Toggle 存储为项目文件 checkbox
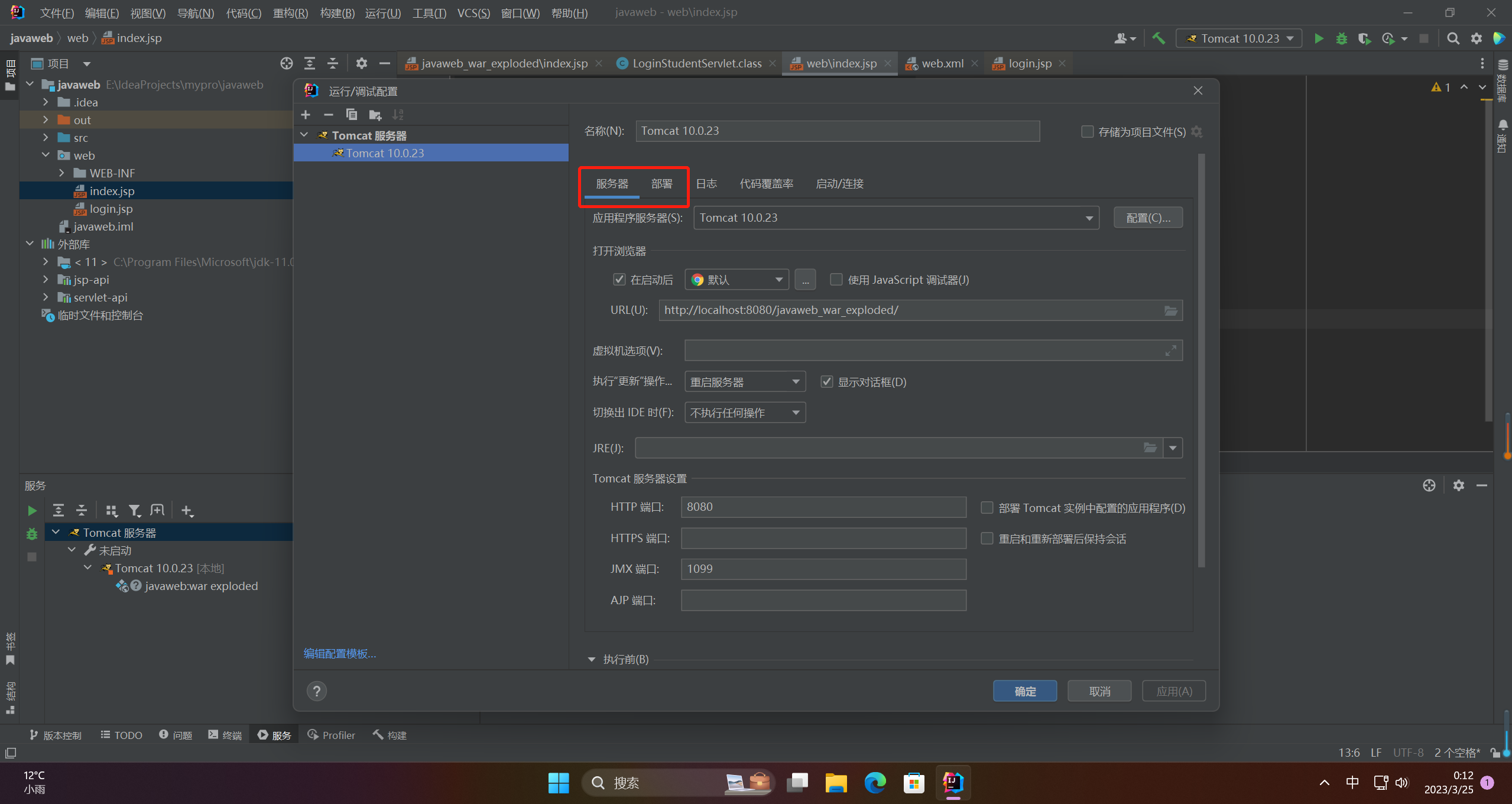 point(1086,132)
